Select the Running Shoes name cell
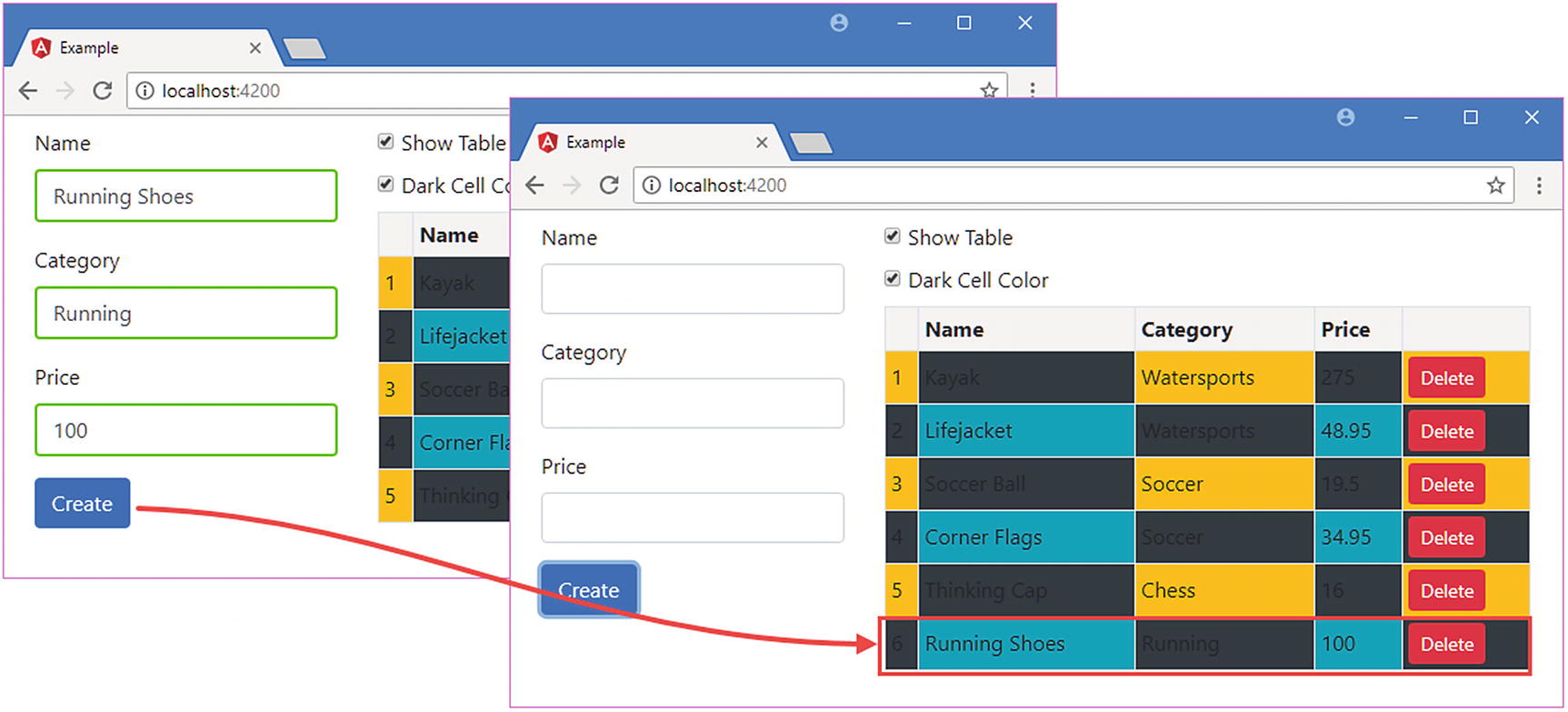Screen dimensions: 1568x712 tap(1026, 644)
